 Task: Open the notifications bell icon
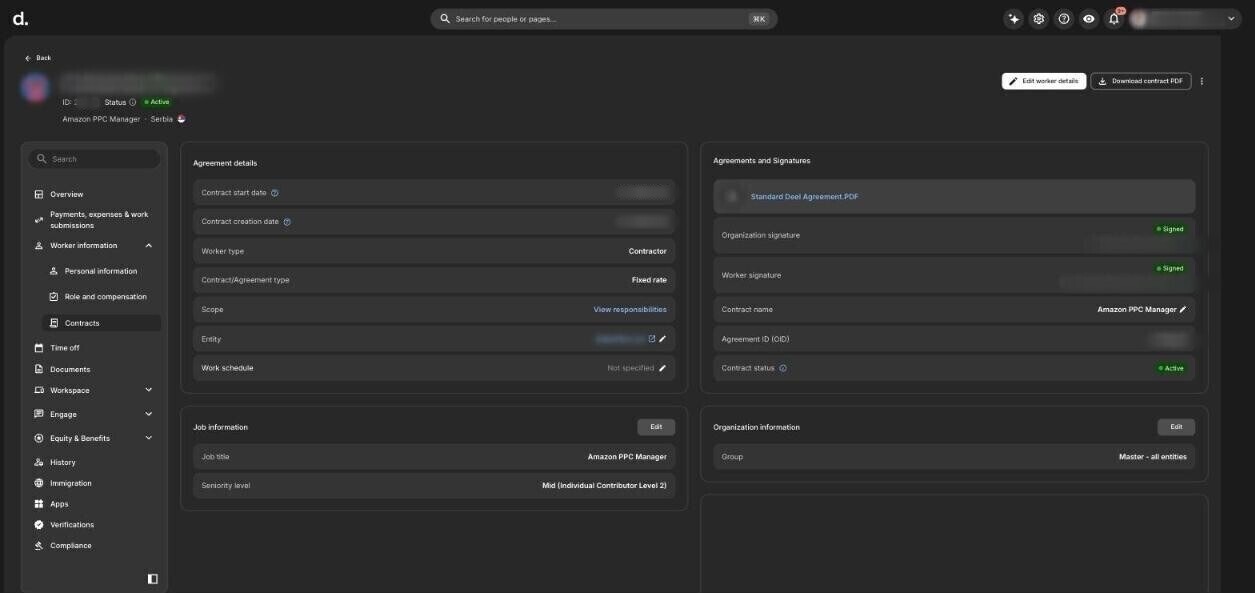(1114, 18)
